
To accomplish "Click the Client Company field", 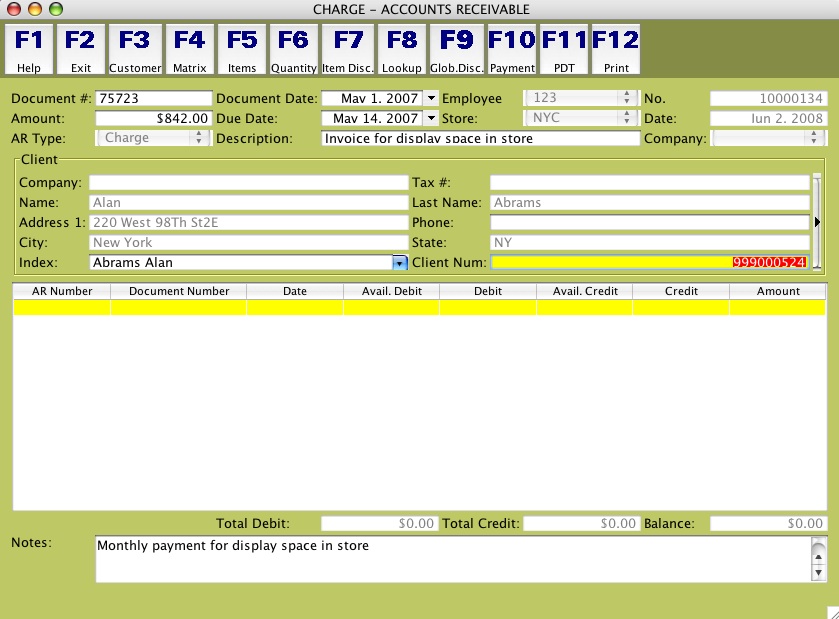I will click(x=249, y=182).
